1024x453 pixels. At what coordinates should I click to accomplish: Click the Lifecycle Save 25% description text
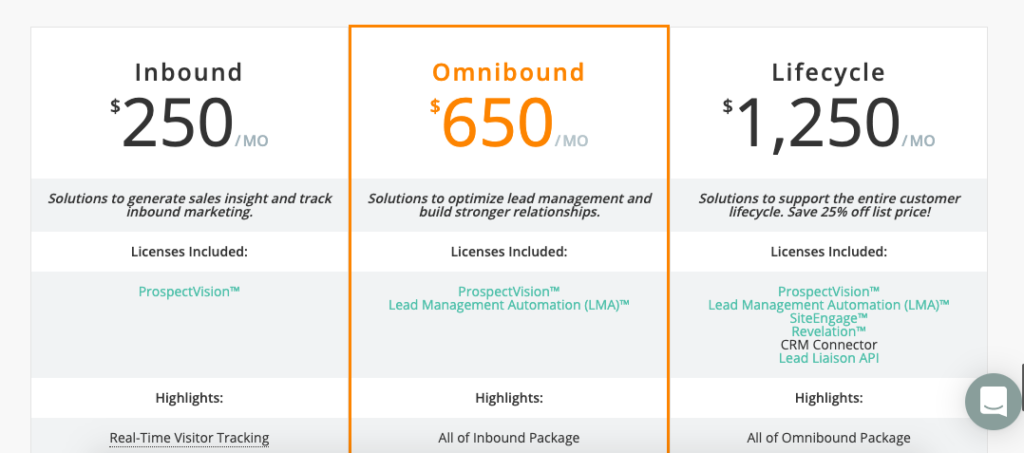coord(829,205)
